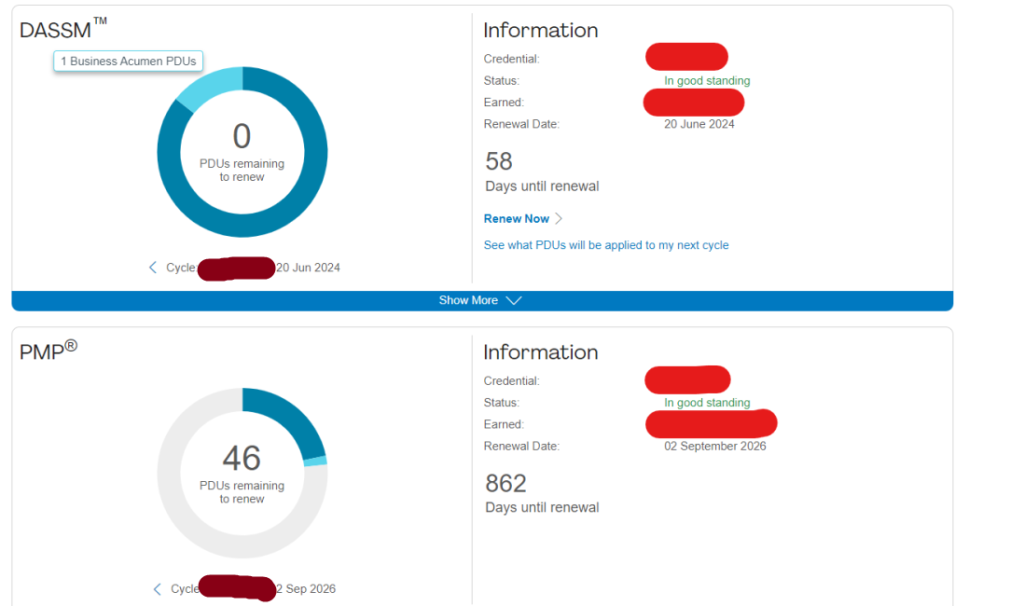
Task: Click the down chevron on Show More bar
Action: (x=514, y=301)
